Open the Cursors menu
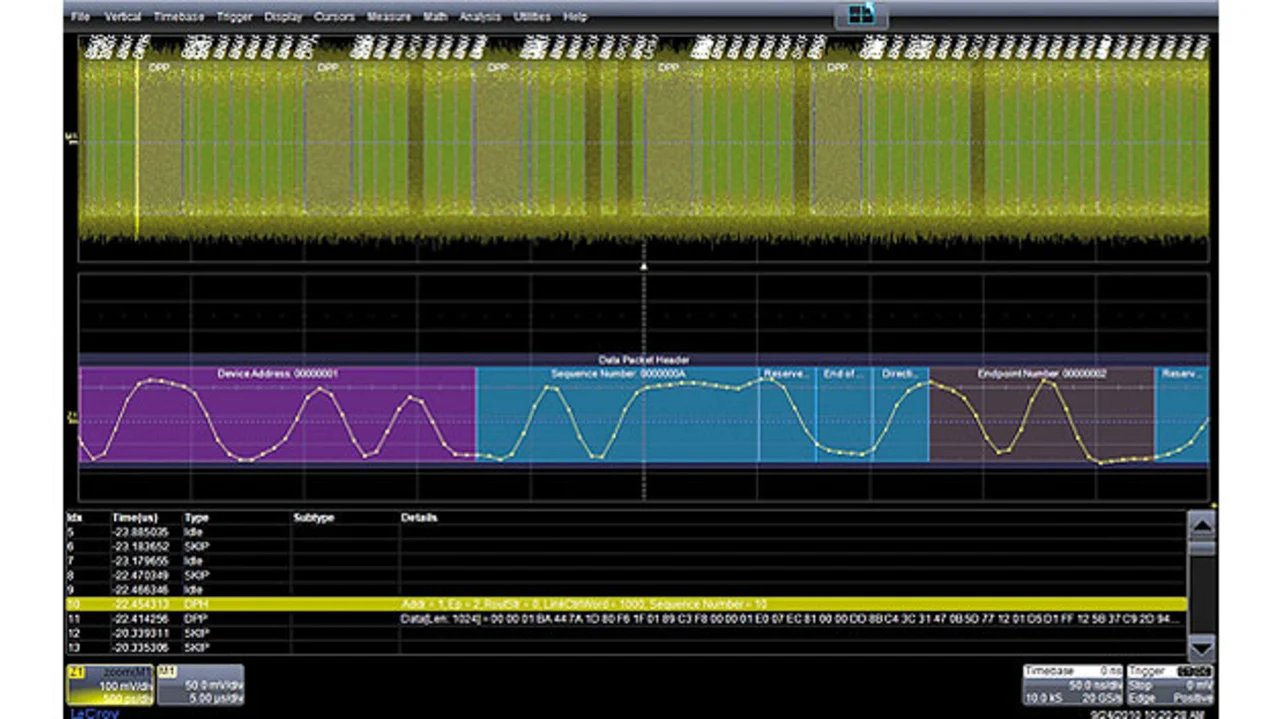 coord(334,17)
